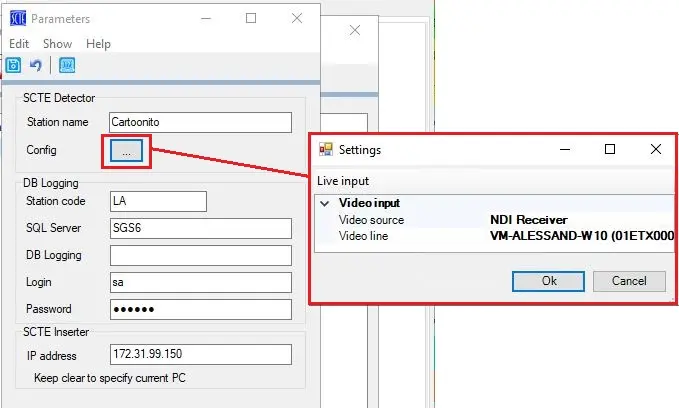Screen dimensions: 679x408
Task: Open the Edit menu
Action: (x=19, y=44)
